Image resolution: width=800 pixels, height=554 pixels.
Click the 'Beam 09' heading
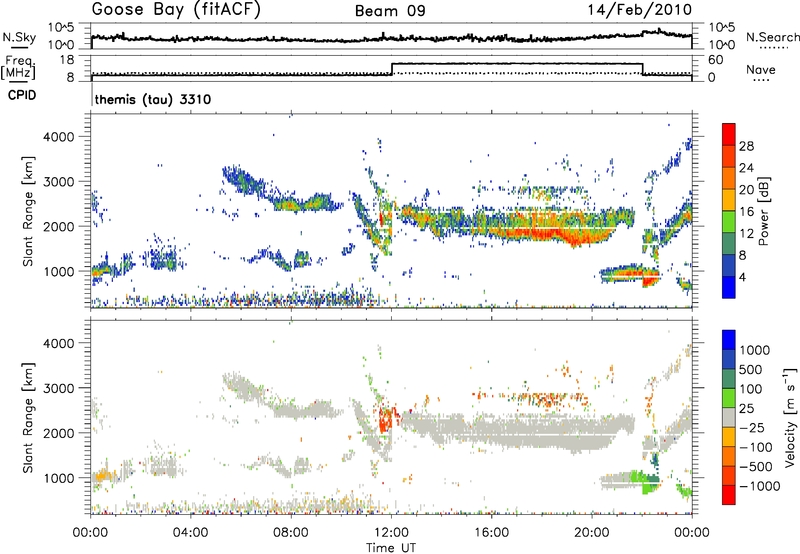click(390, 11)
